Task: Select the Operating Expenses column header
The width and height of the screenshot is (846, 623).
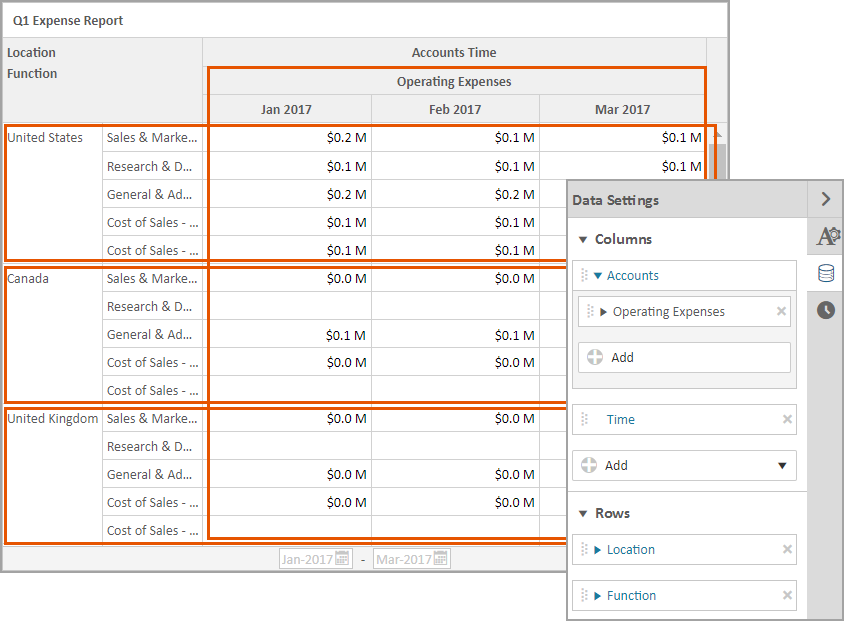Action: tap(454, 81)
